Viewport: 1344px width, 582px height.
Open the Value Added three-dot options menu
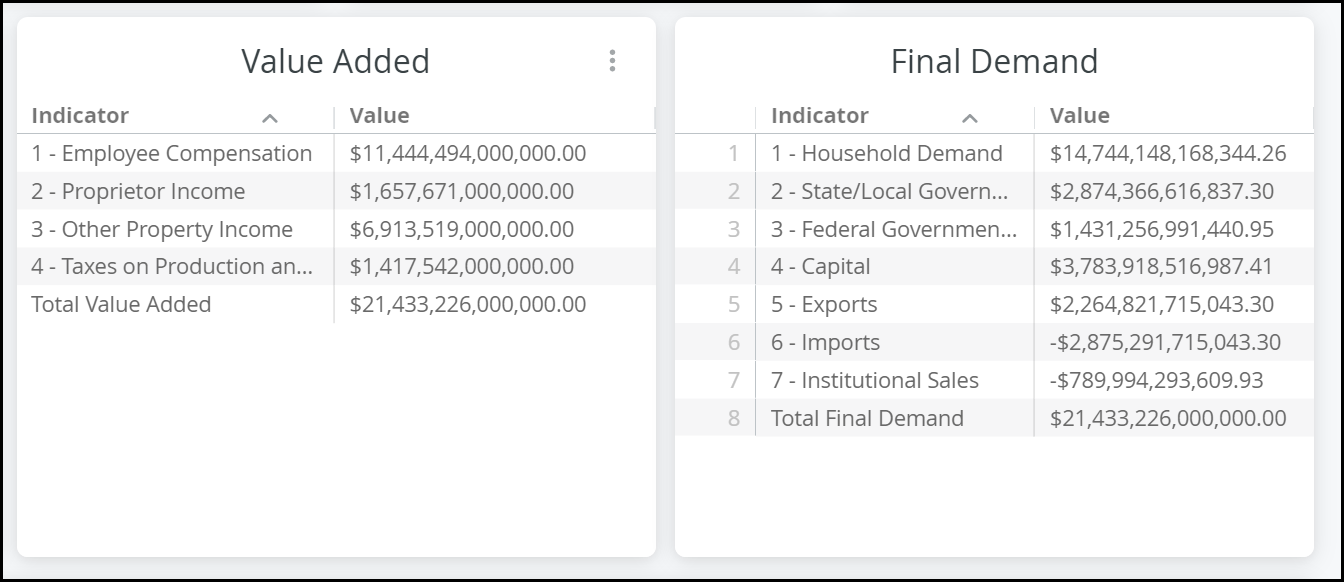click(x=612, y=61)
